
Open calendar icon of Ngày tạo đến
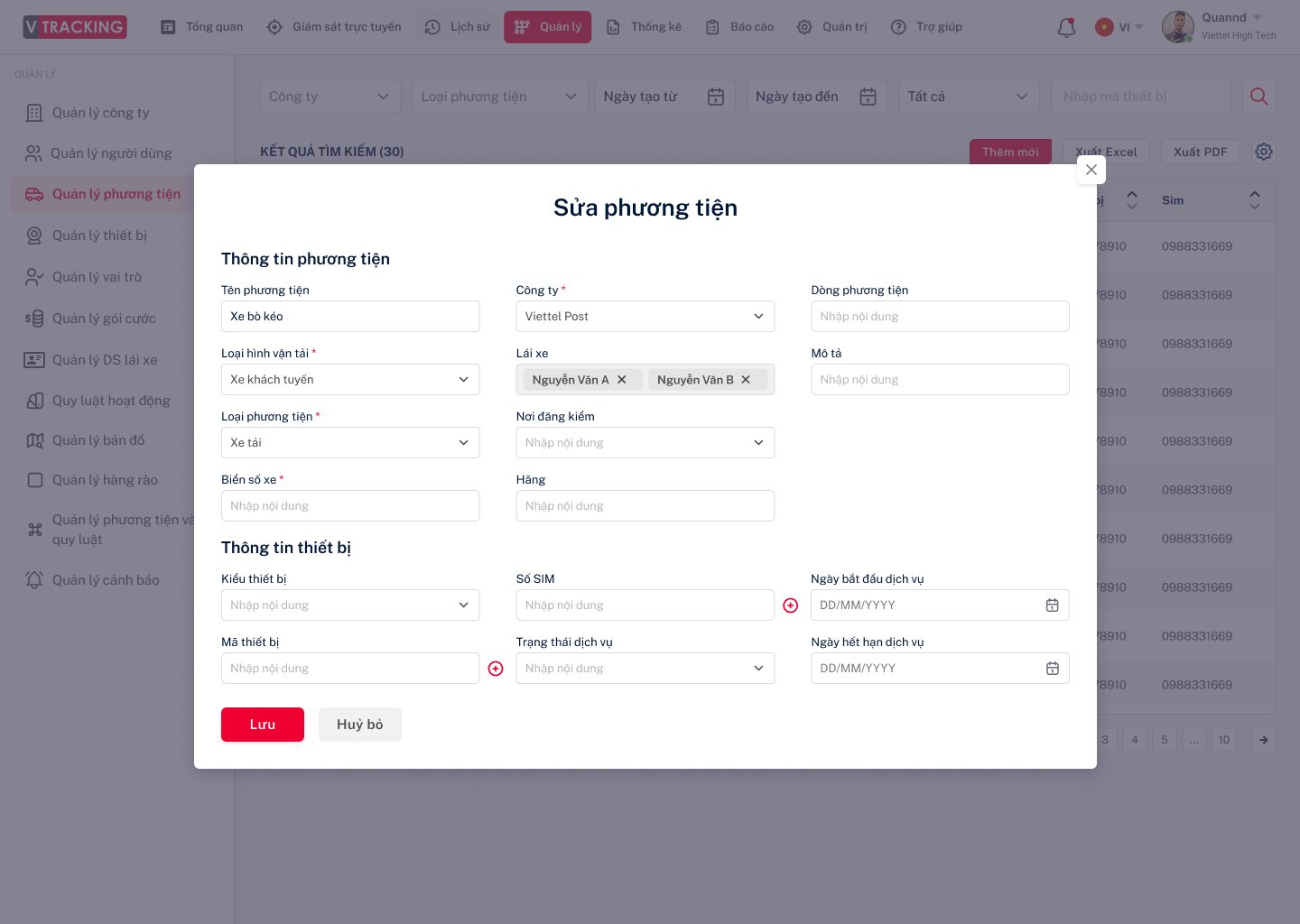pyautogui.click(x=868, y=97)
